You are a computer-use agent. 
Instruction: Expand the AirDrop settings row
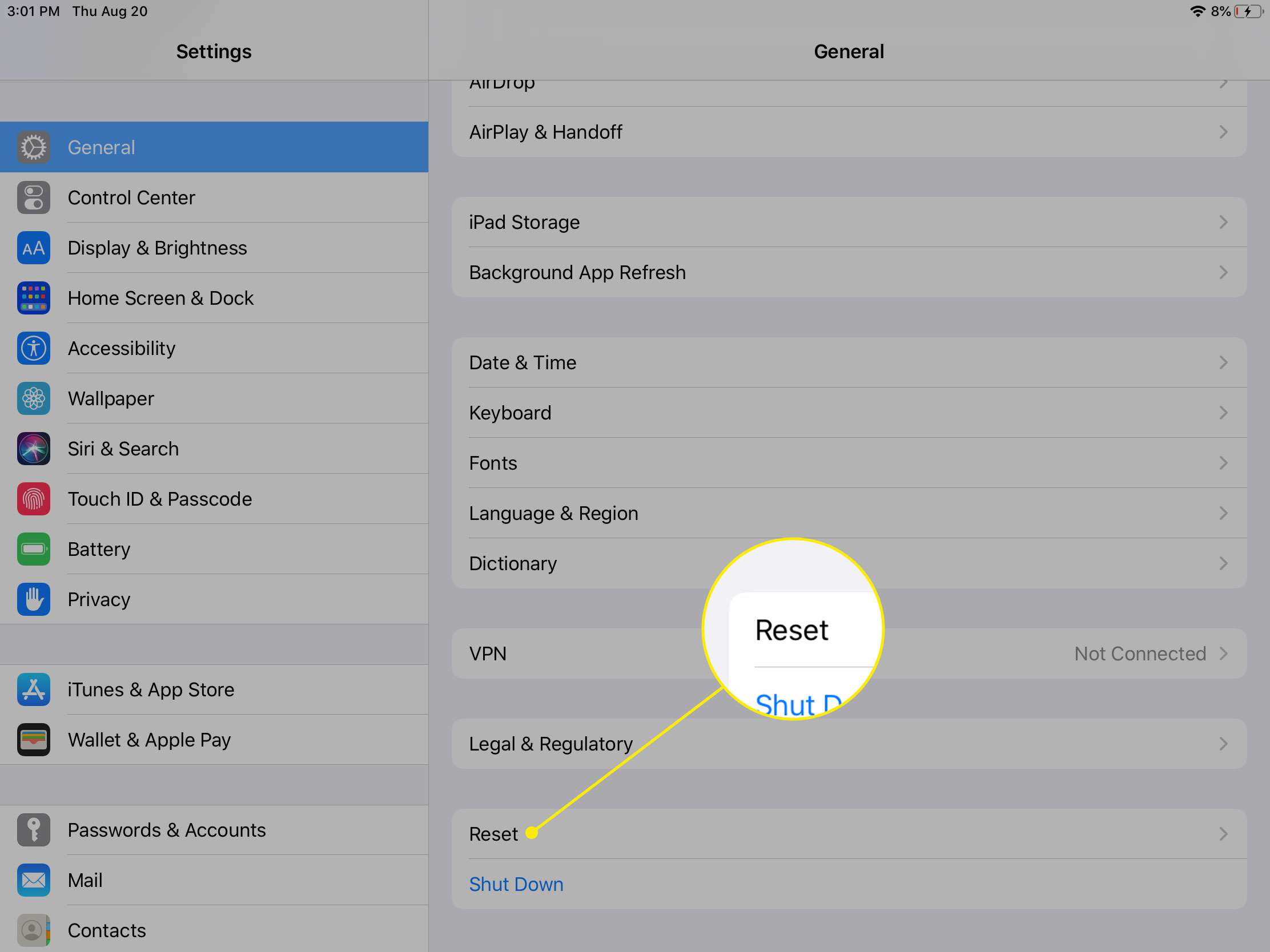[x=848, y=81]
